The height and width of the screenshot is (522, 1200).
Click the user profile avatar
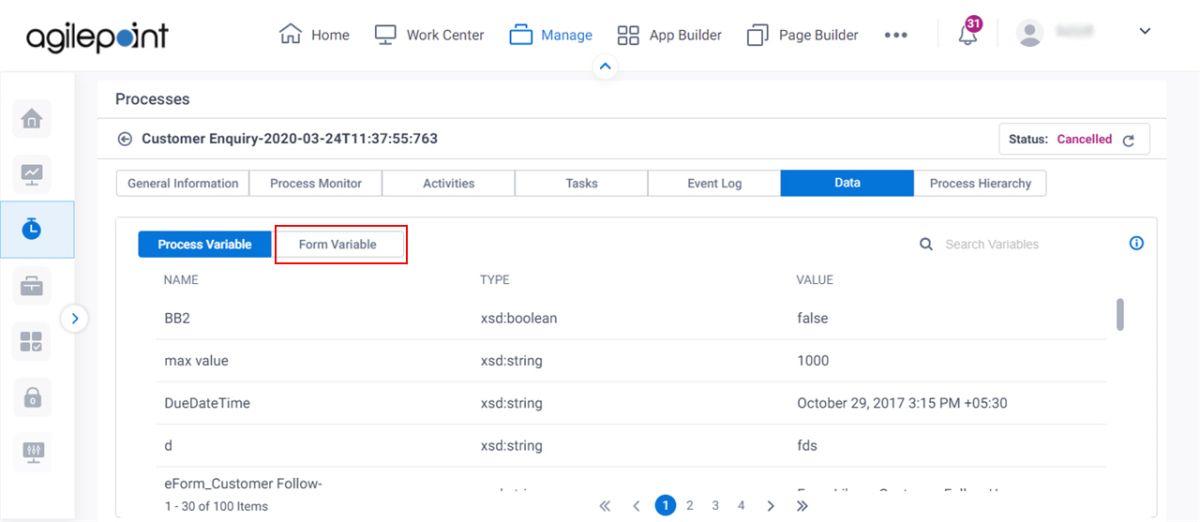point(1029,33)
